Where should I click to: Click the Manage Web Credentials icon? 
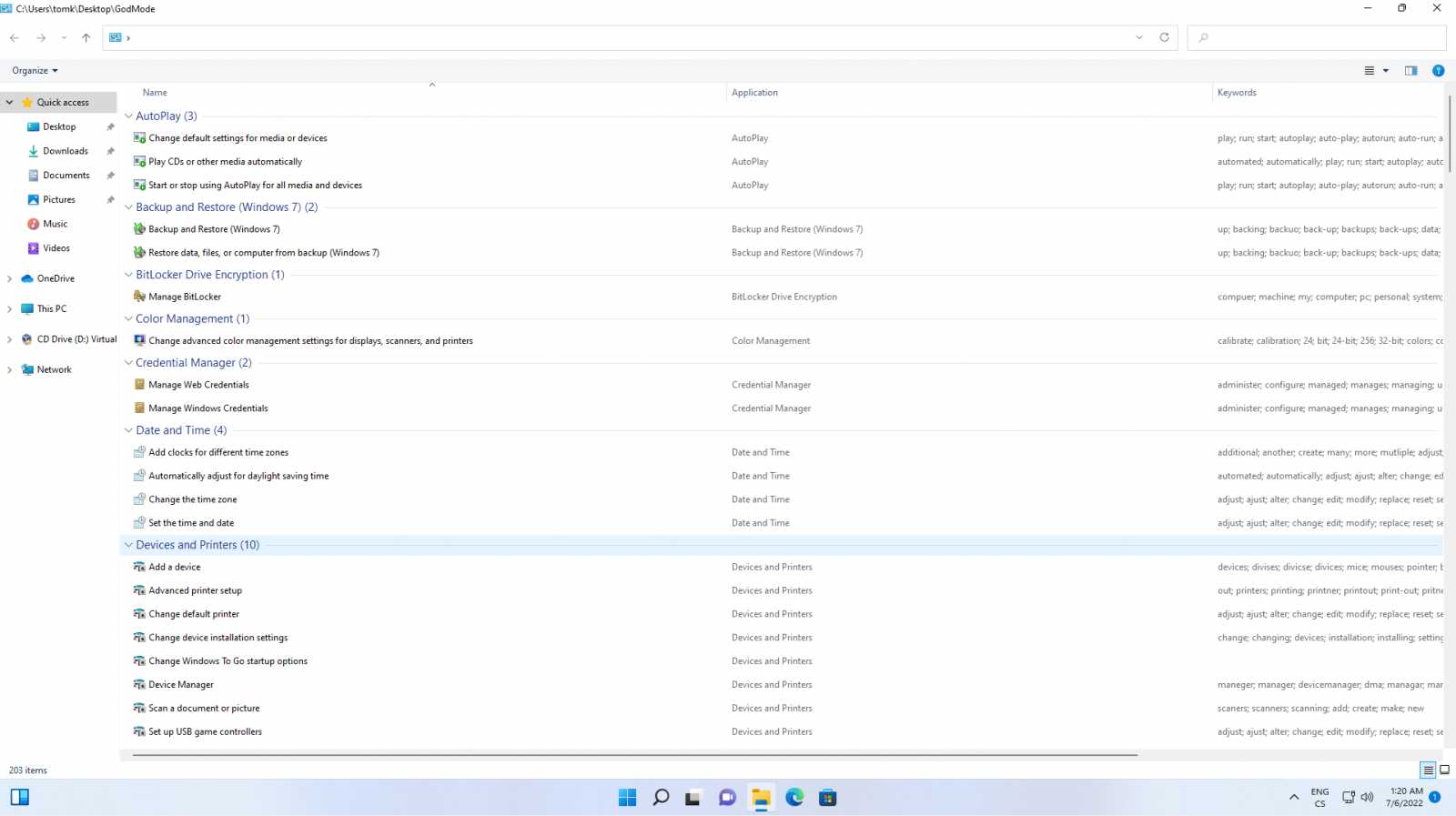139,385
